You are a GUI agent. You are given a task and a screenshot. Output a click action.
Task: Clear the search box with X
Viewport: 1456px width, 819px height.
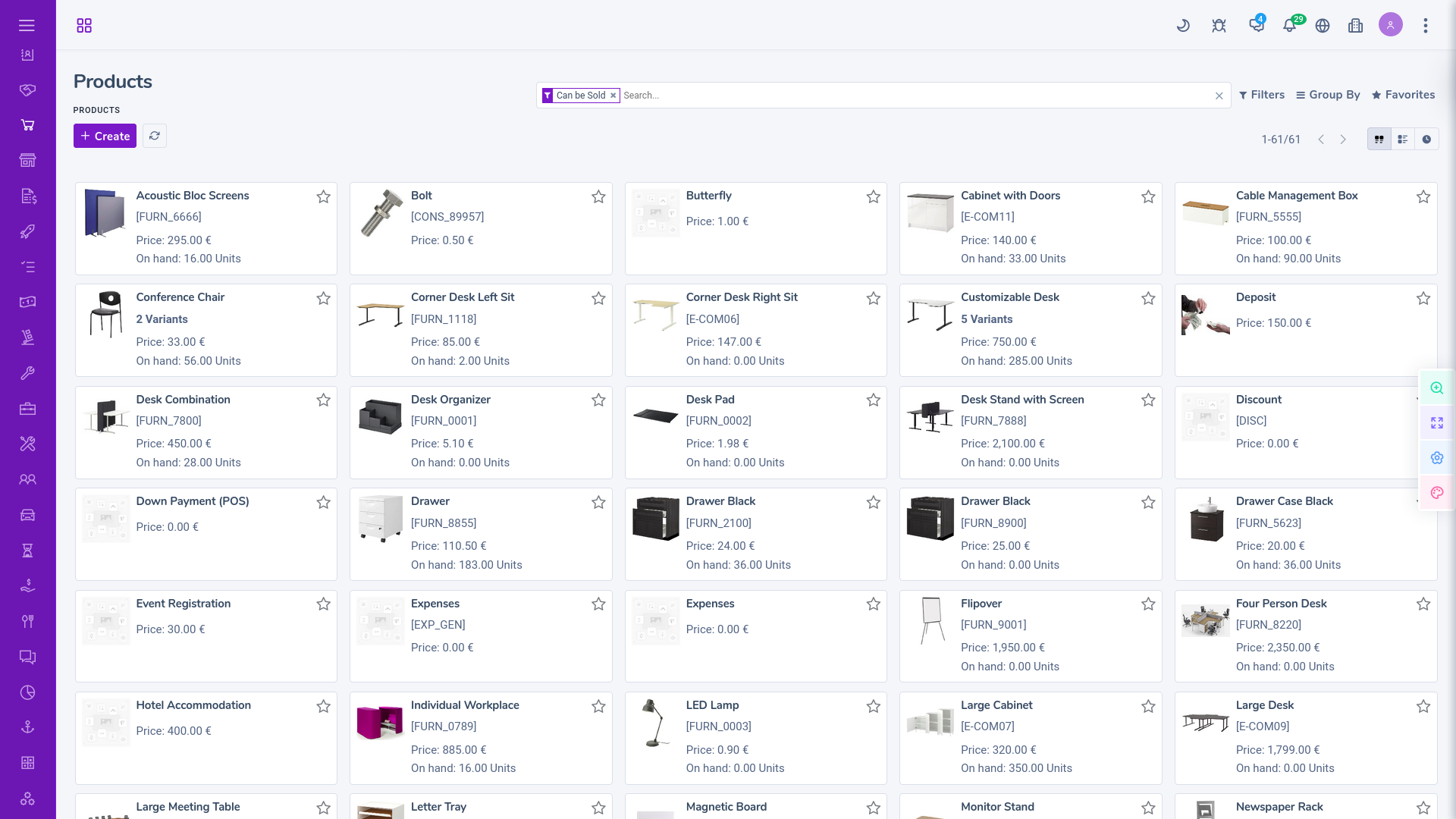(1219, 96)
